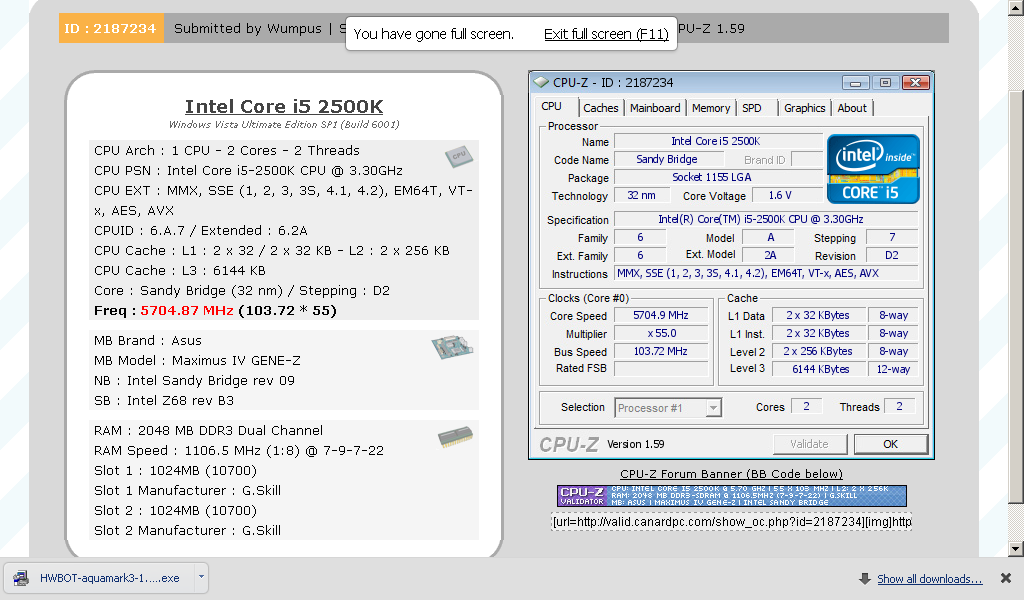Click the Specification field in CPU-Z
Image resolution: width=1024 pixels, height=600 pixels.
766,219
